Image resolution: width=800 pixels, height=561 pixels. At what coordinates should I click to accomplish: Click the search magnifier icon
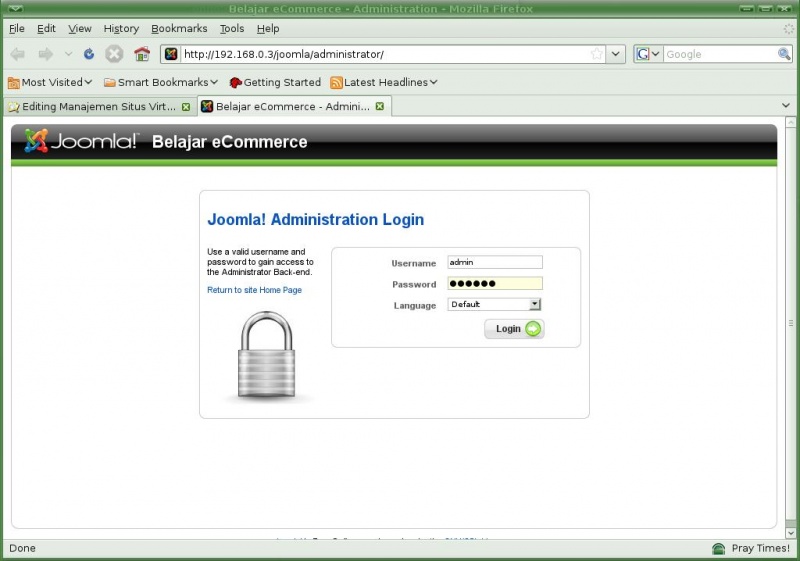784,54
